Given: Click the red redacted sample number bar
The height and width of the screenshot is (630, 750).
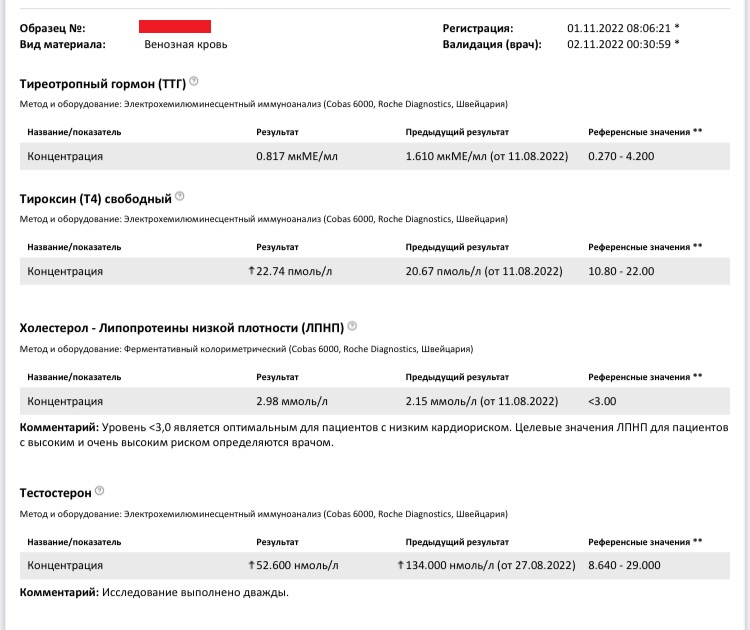Looking at the screenshot, I should pos(174,27).
